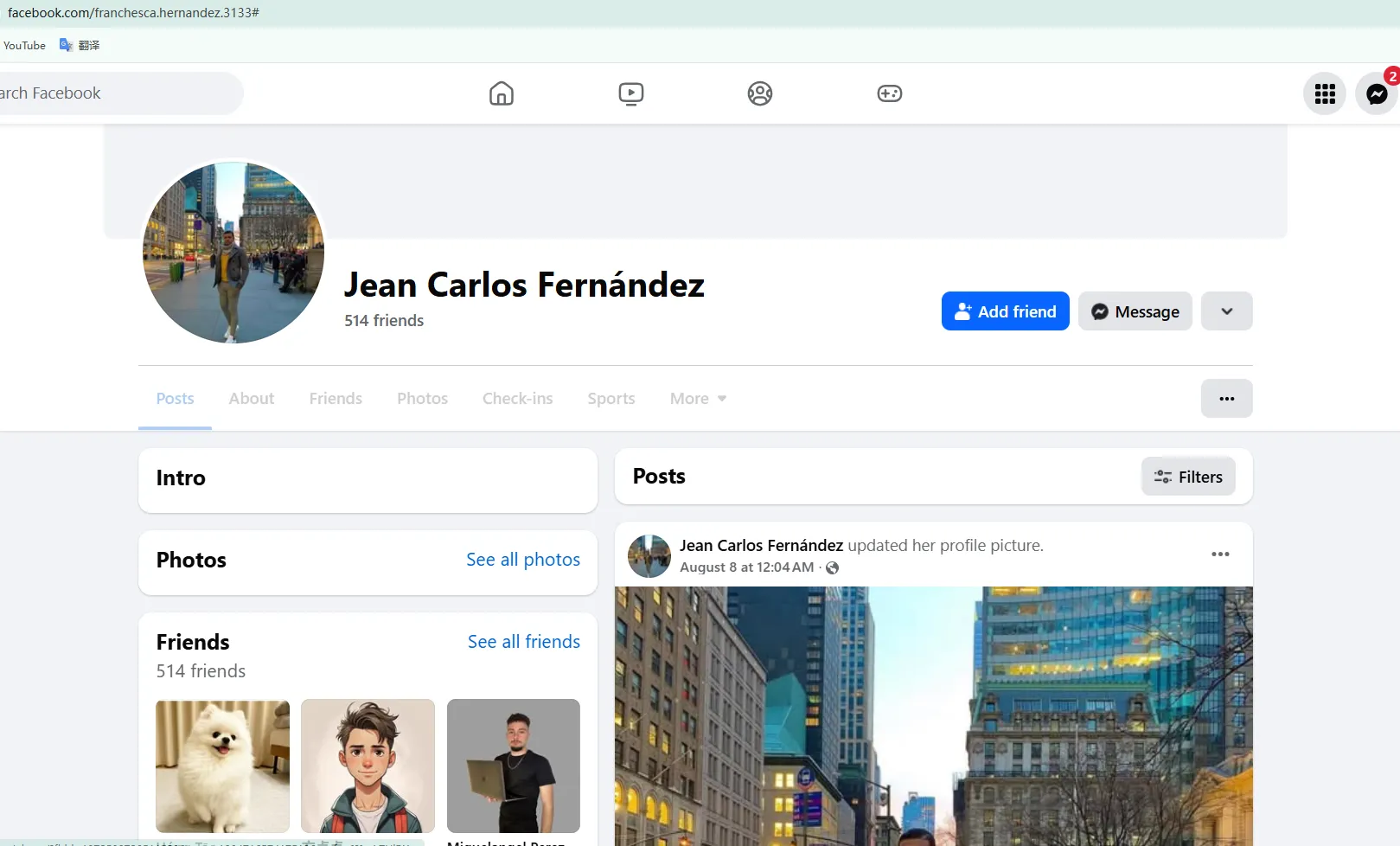Select the Posts tab
1400x846 pixels.
(x=175, y=399)
